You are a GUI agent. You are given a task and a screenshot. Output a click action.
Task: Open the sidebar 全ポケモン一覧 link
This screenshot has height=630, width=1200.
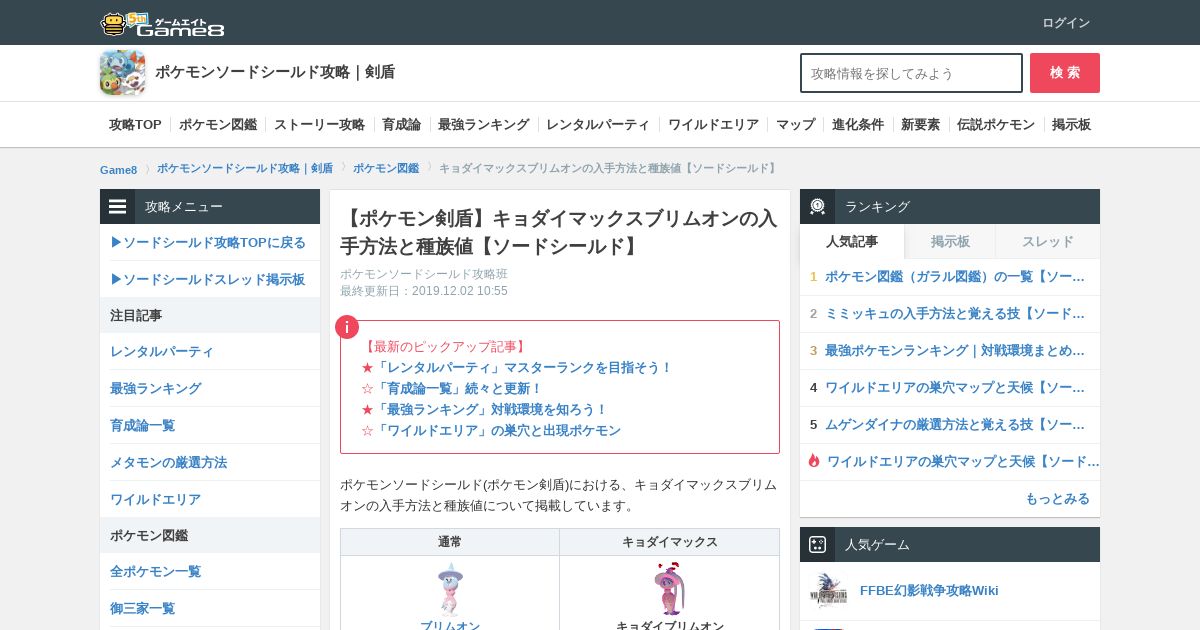click(156, 572)
